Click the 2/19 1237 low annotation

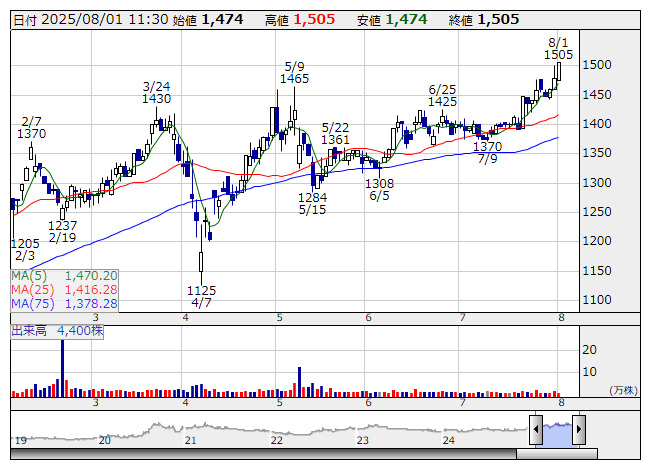coord(62,231)
